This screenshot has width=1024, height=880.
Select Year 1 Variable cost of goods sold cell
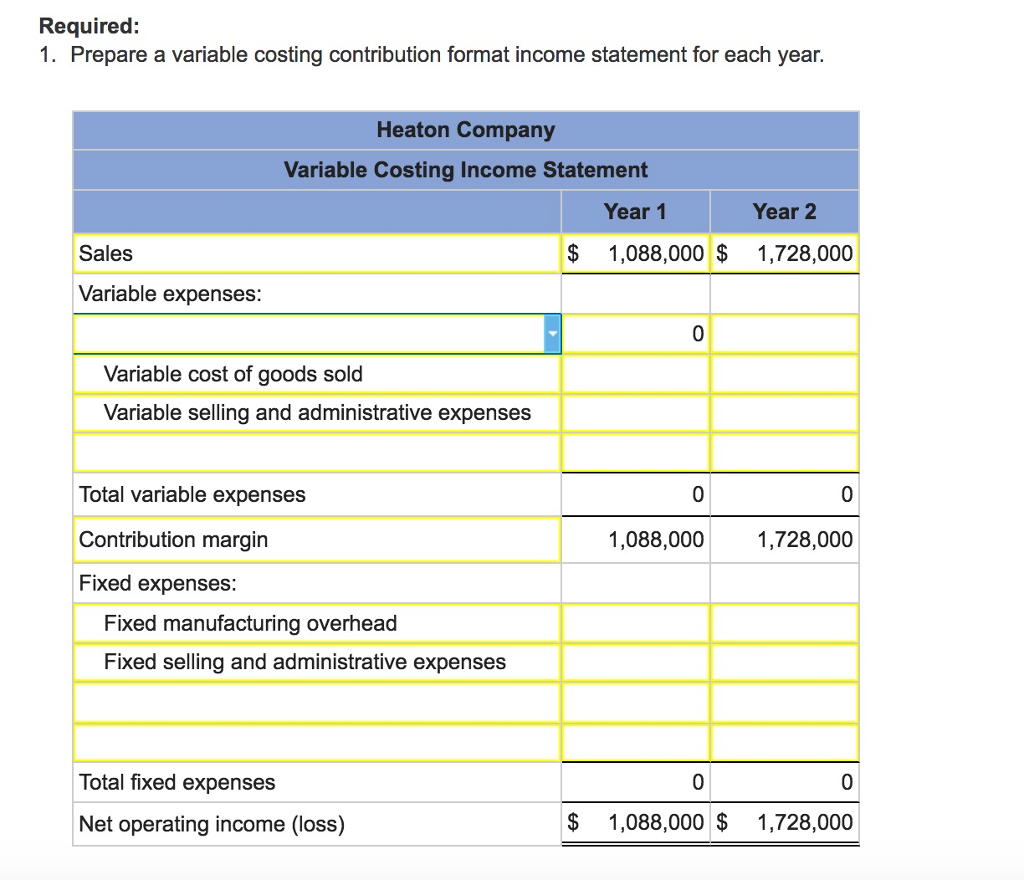click(635, 374)
